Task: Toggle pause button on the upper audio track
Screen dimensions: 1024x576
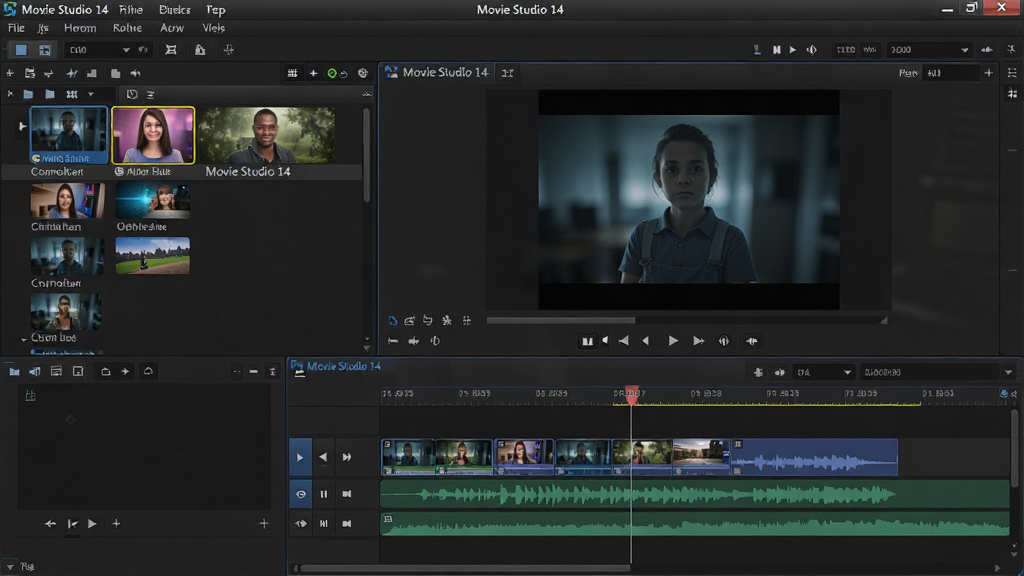Action: 323,494
